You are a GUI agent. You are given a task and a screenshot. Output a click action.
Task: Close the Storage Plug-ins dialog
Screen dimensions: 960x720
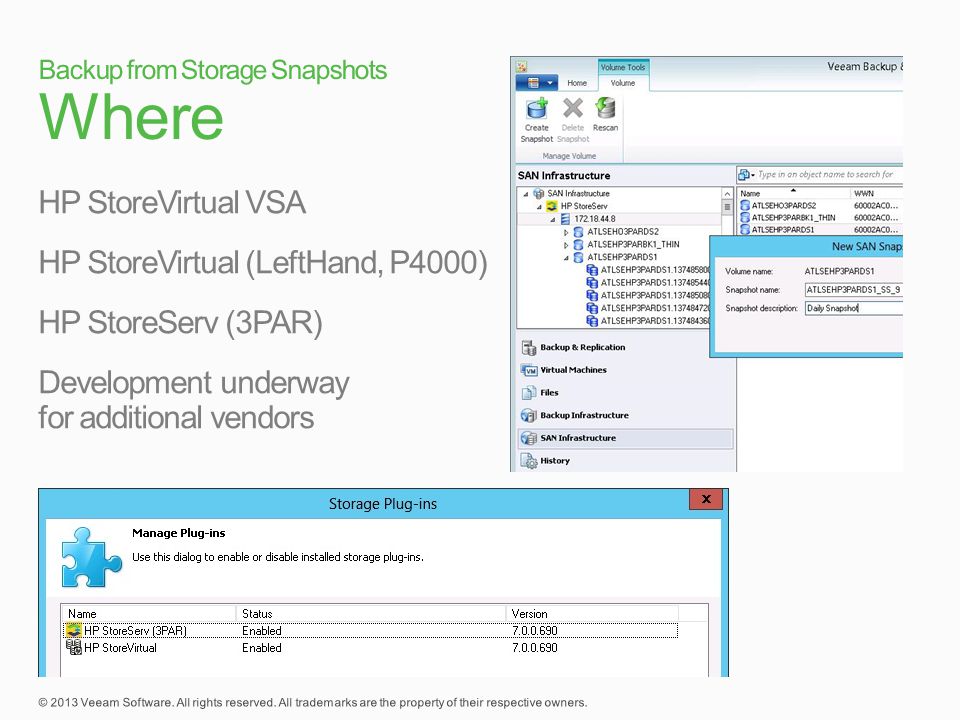(706, 499)
